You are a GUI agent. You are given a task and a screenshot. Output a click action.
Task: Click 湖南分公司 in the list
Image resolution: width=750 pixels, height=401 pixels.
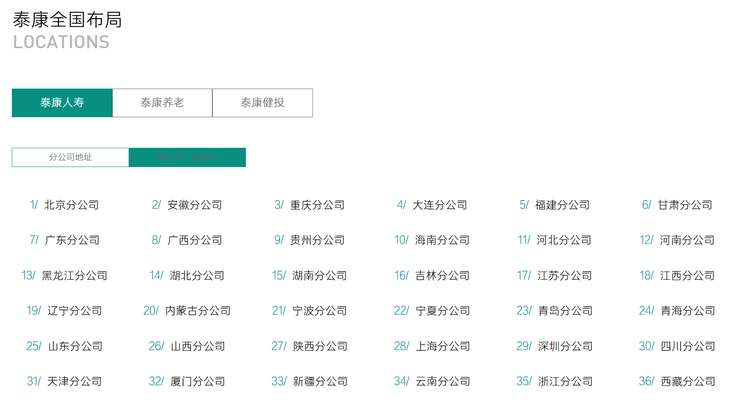coord(319,276)
